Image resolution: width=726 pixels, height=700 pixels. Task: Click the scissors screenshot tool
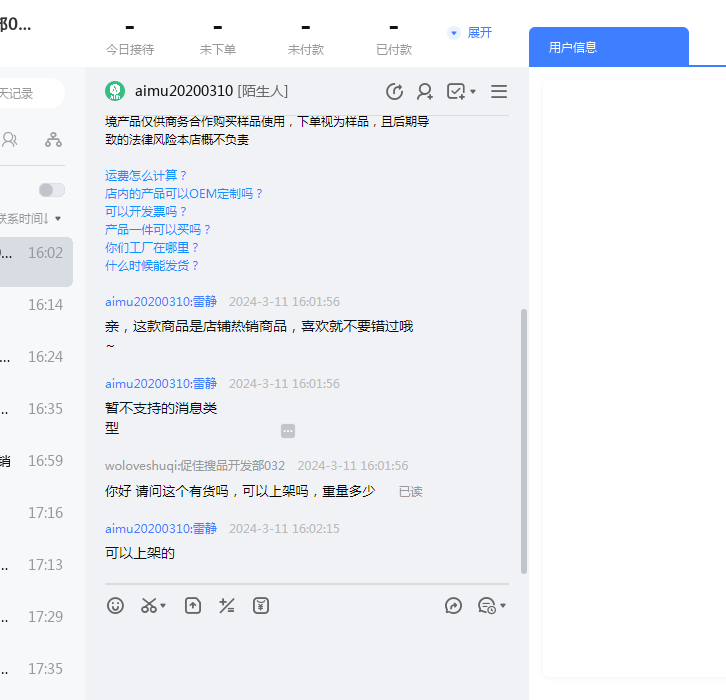click(x=150, y=605)
